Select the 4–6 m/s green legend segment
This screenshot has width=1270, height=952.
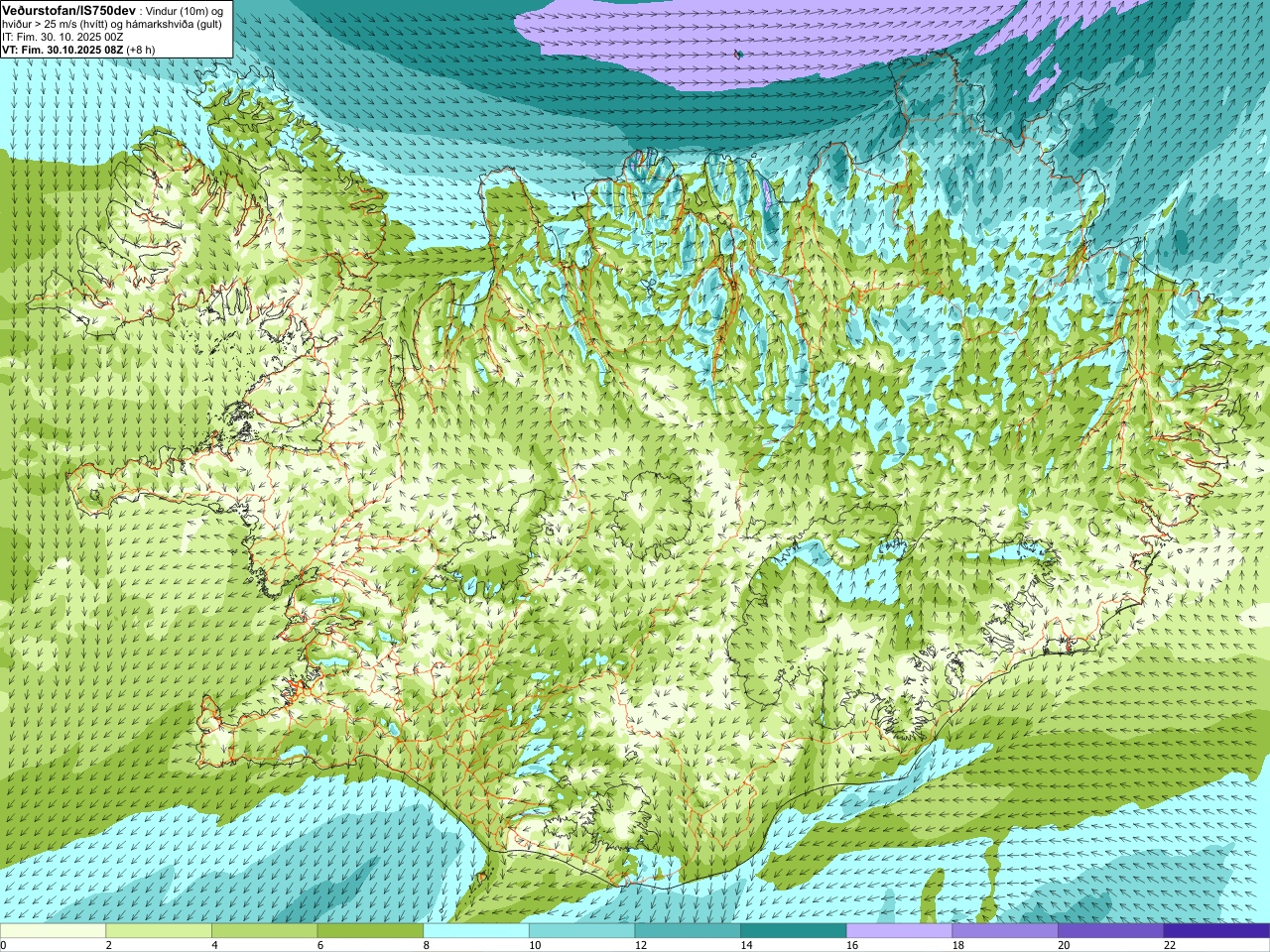(x=264, y=931)
